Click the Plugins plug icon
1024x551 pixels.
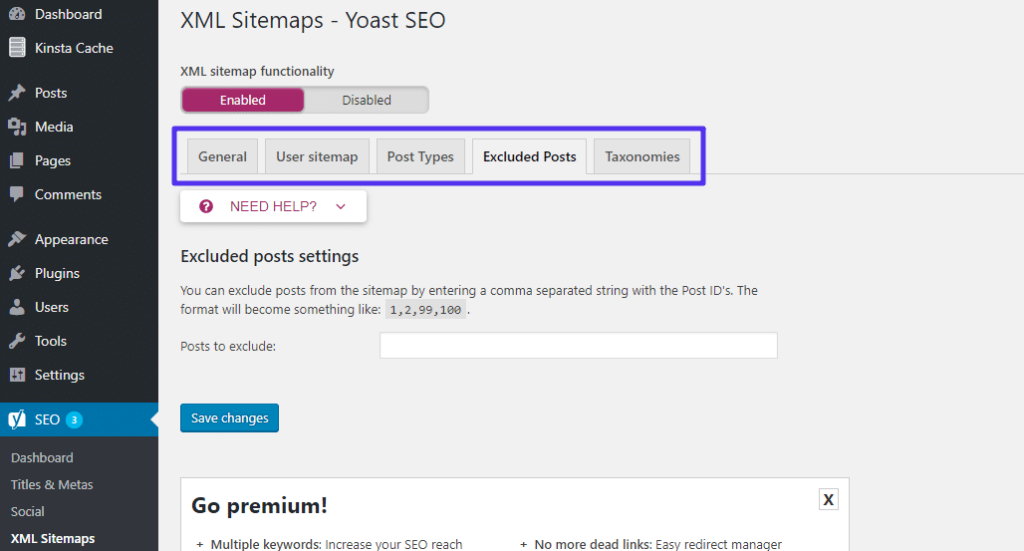point(17,274)
